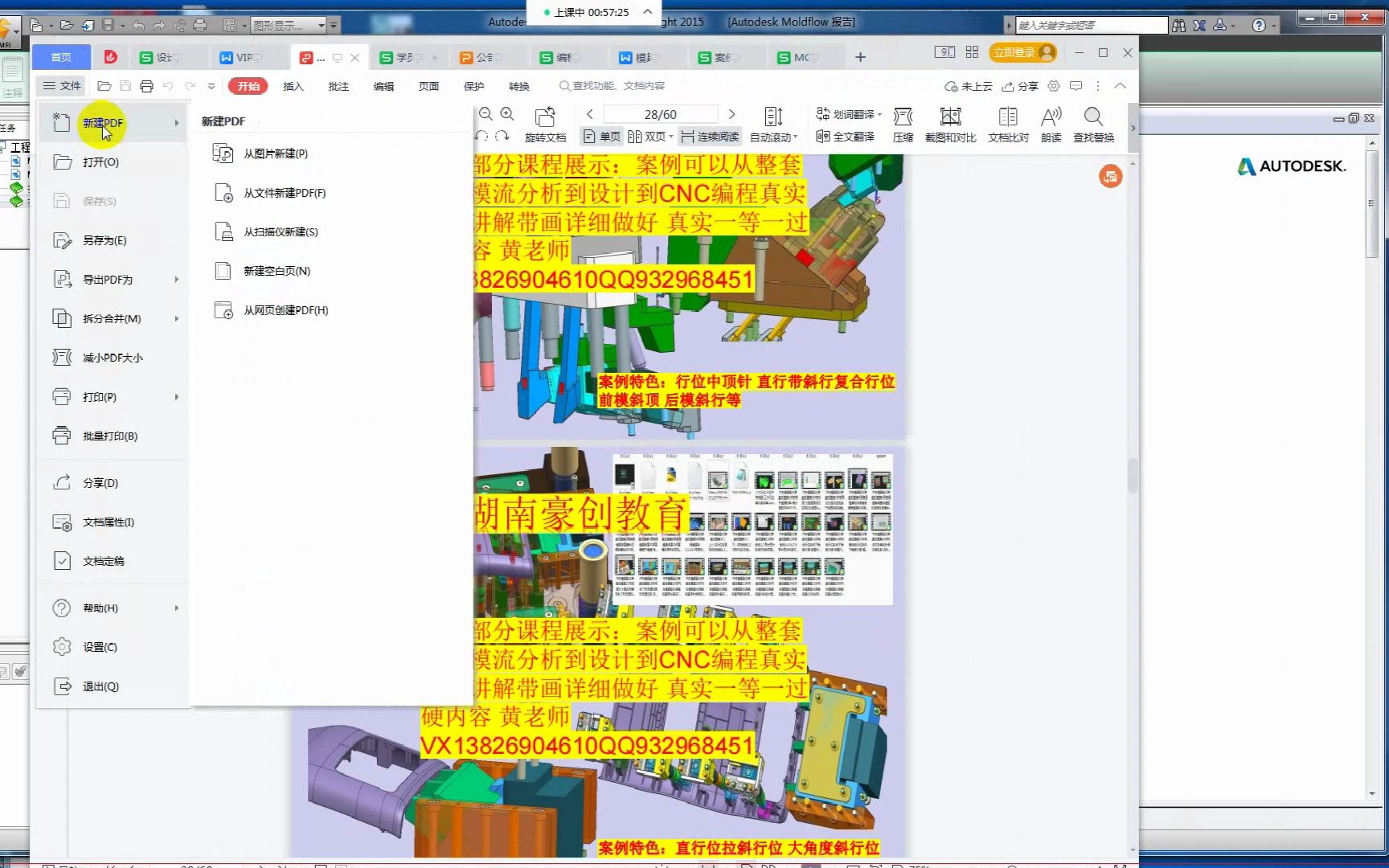Viewport: 1389px width, 868px height.
Task: Click 减小PDF大小 menu entry
Action: (113, 358)
